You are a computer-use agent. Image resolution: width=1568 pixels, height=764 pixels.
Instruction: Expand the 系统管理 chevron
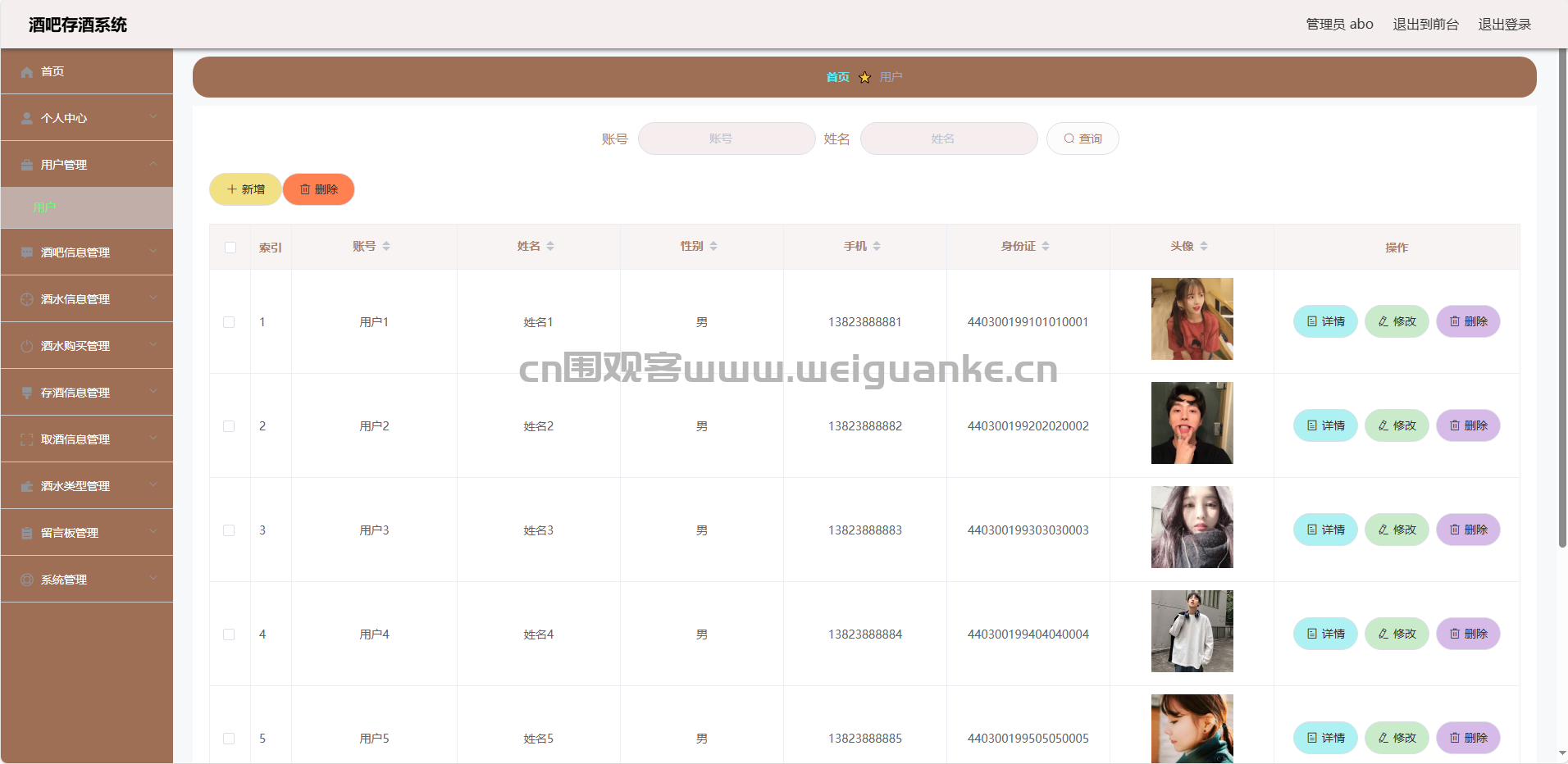point(153,579)
